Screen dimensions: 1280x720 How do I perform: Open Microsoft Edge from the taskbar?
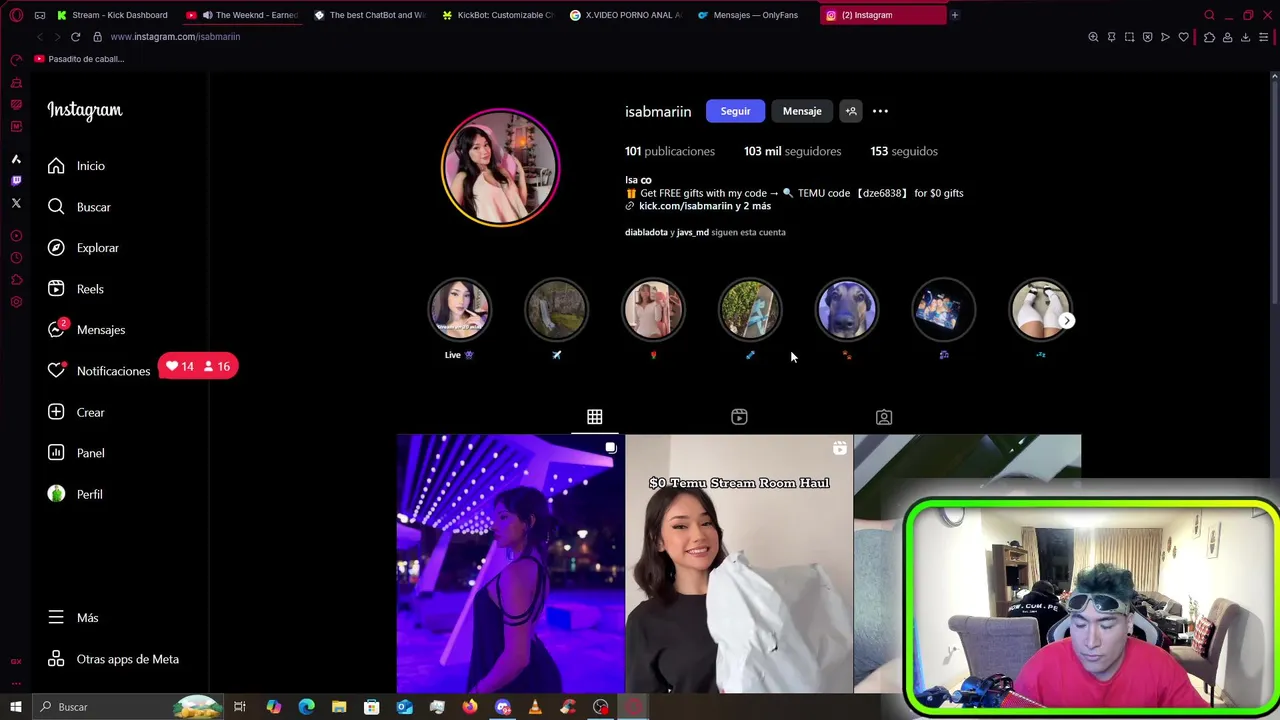(306, 707)
